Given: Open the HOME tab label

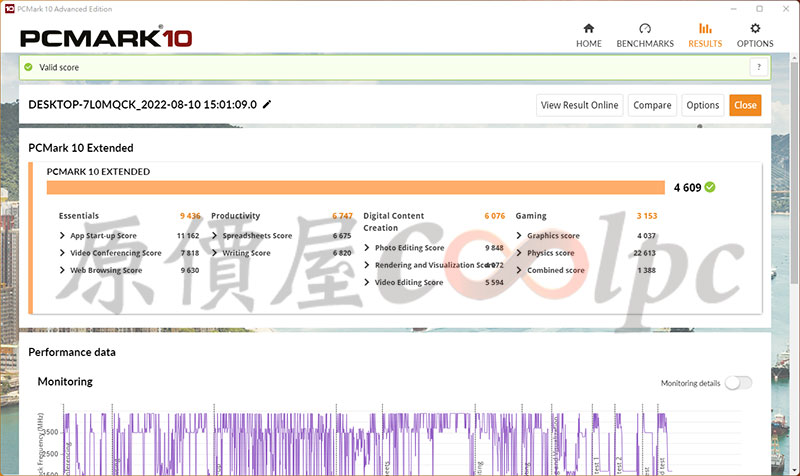Looking at the screenshot, I should pos(589,44).
